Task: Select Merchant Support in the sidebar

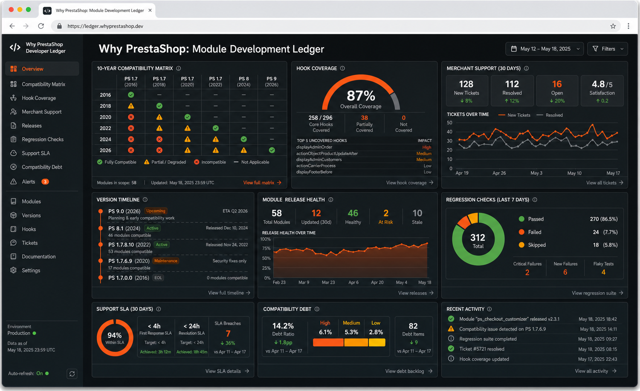Action: pyautogui.click(x=42, y=112)
